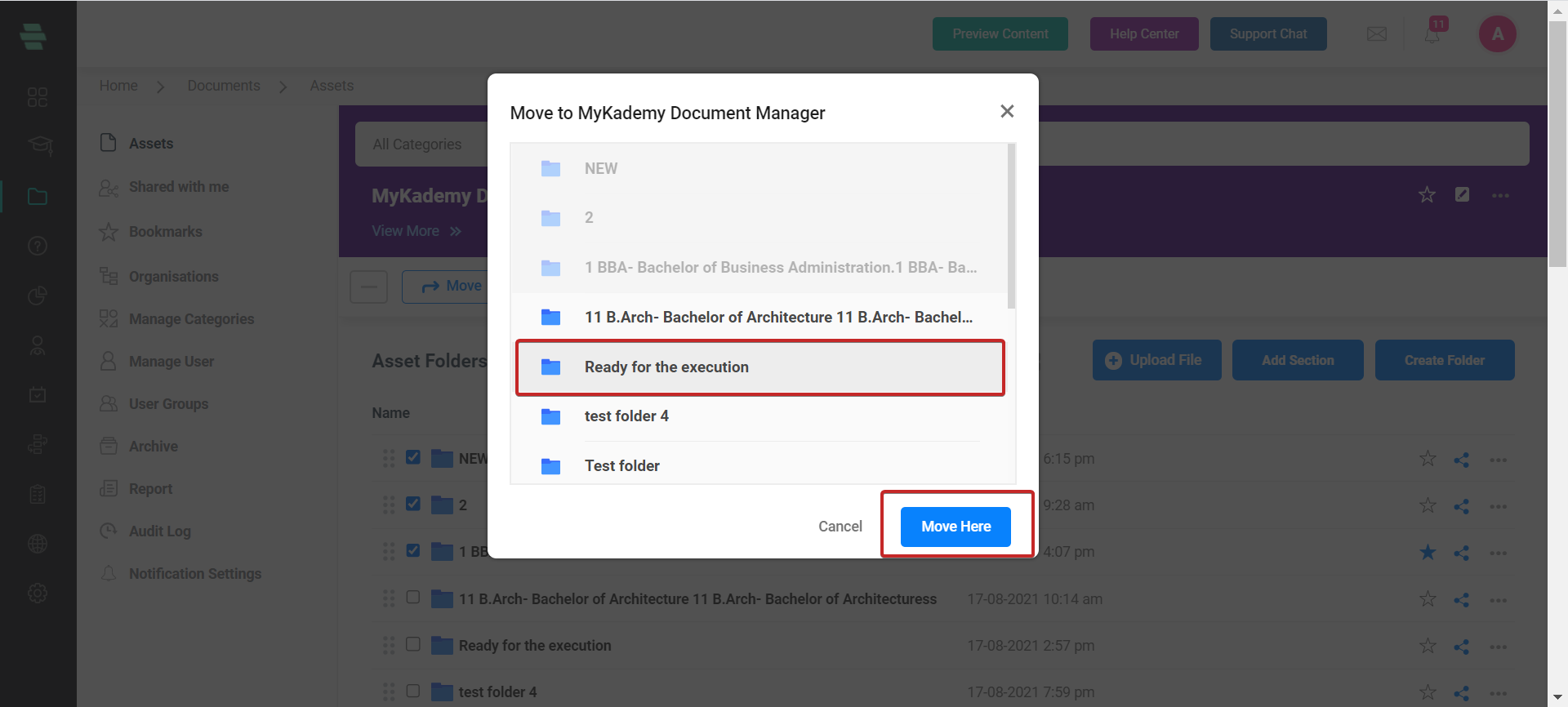Click share icon for NEW folder row
This screenshot has width=1568, height=707.
(x=1462, y=460)
